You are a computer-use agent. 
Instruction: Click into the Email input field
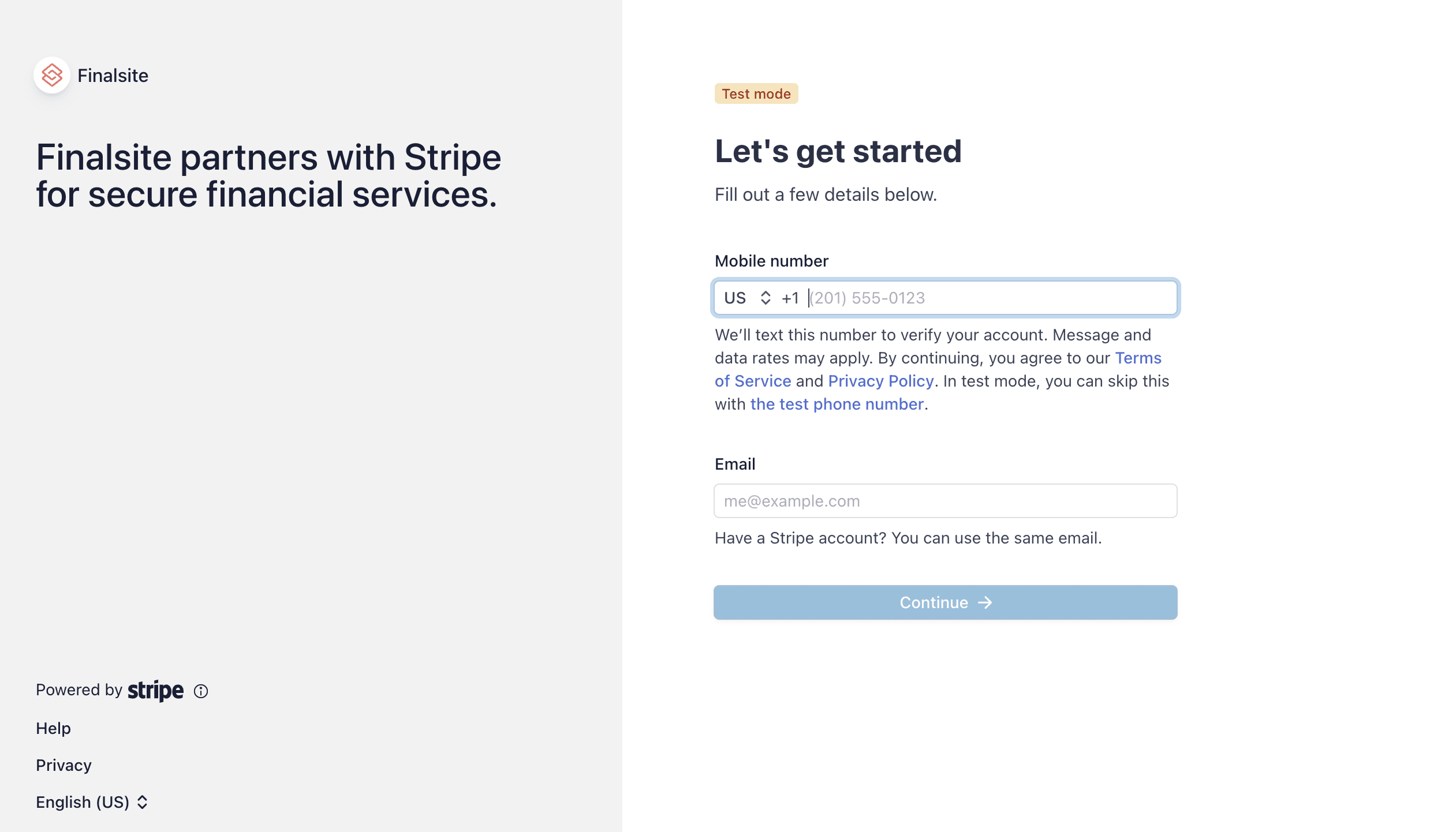click(x=945, y=501)
